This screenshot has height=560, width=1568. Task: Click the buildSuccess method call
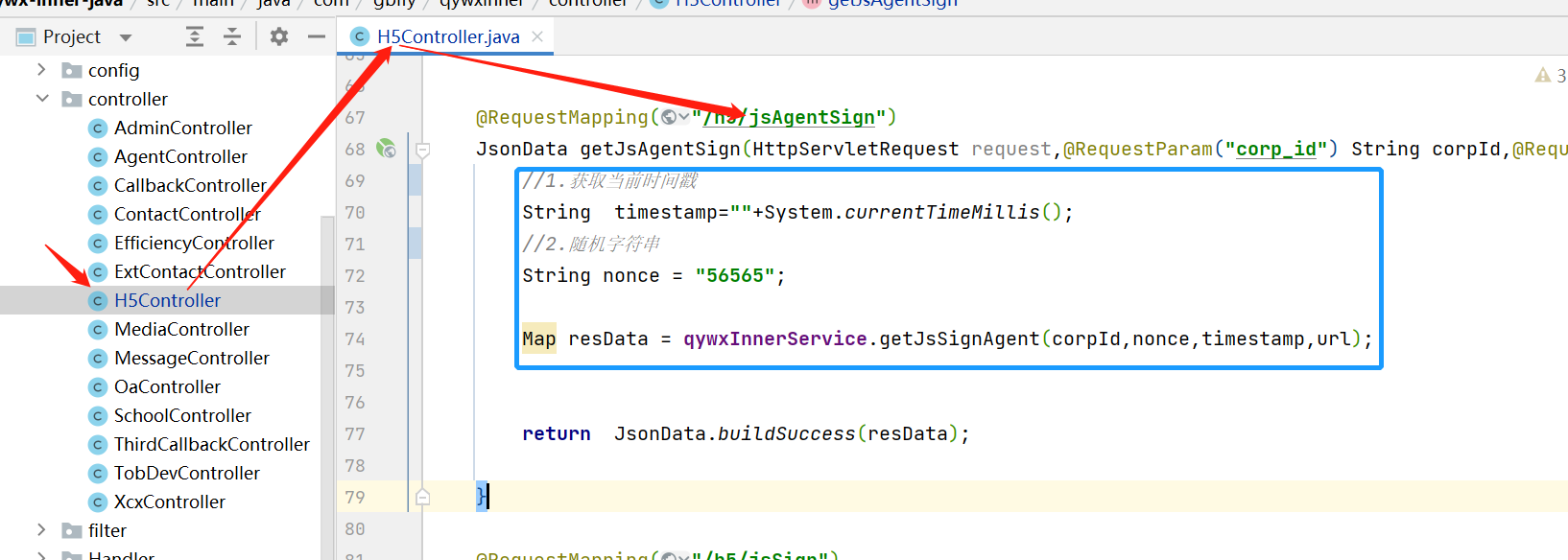pyautogui.click(x=787, y=433)
